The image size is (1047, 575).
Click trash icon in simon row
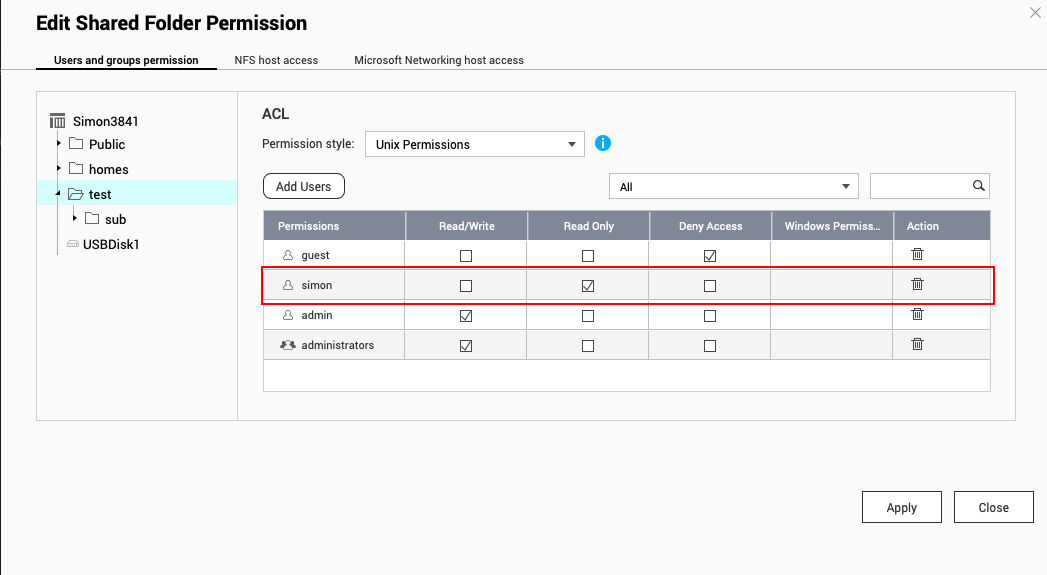(917, 285)
